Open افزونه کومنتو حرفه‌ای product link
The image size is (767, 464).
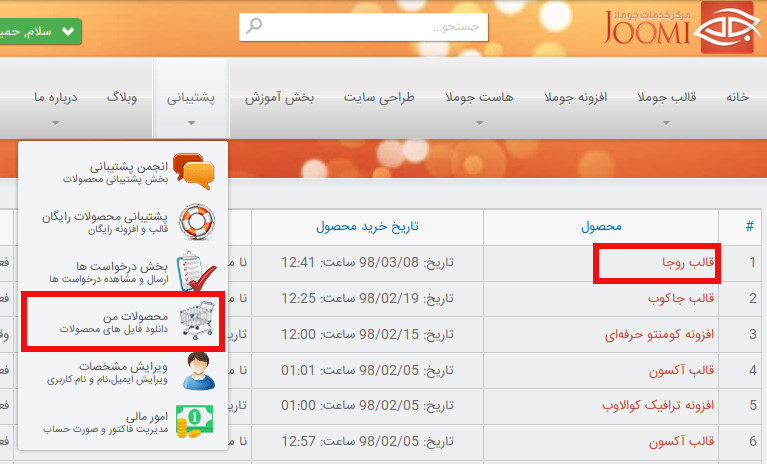[x=659, y=334]
